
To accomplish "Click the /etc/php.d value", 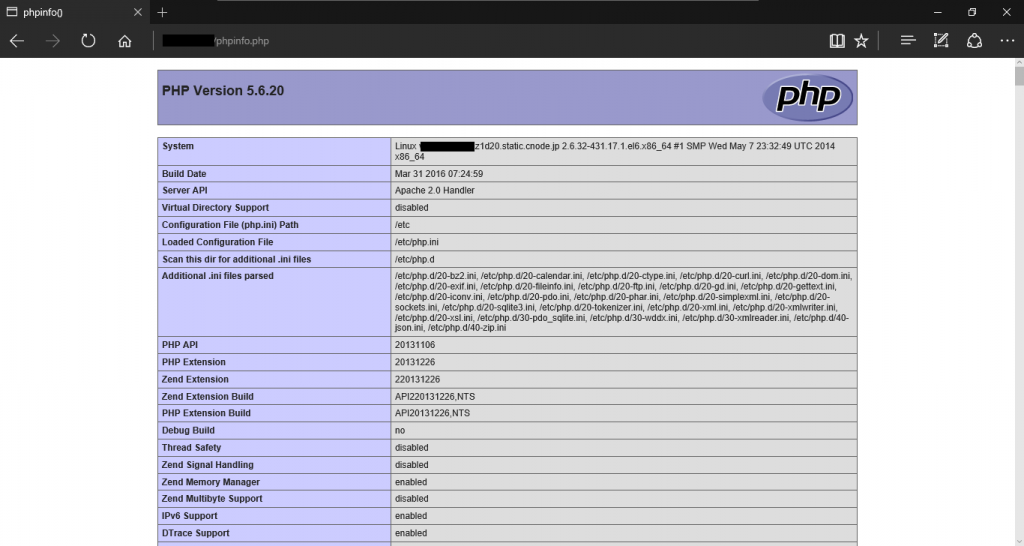I will [414, 259].
